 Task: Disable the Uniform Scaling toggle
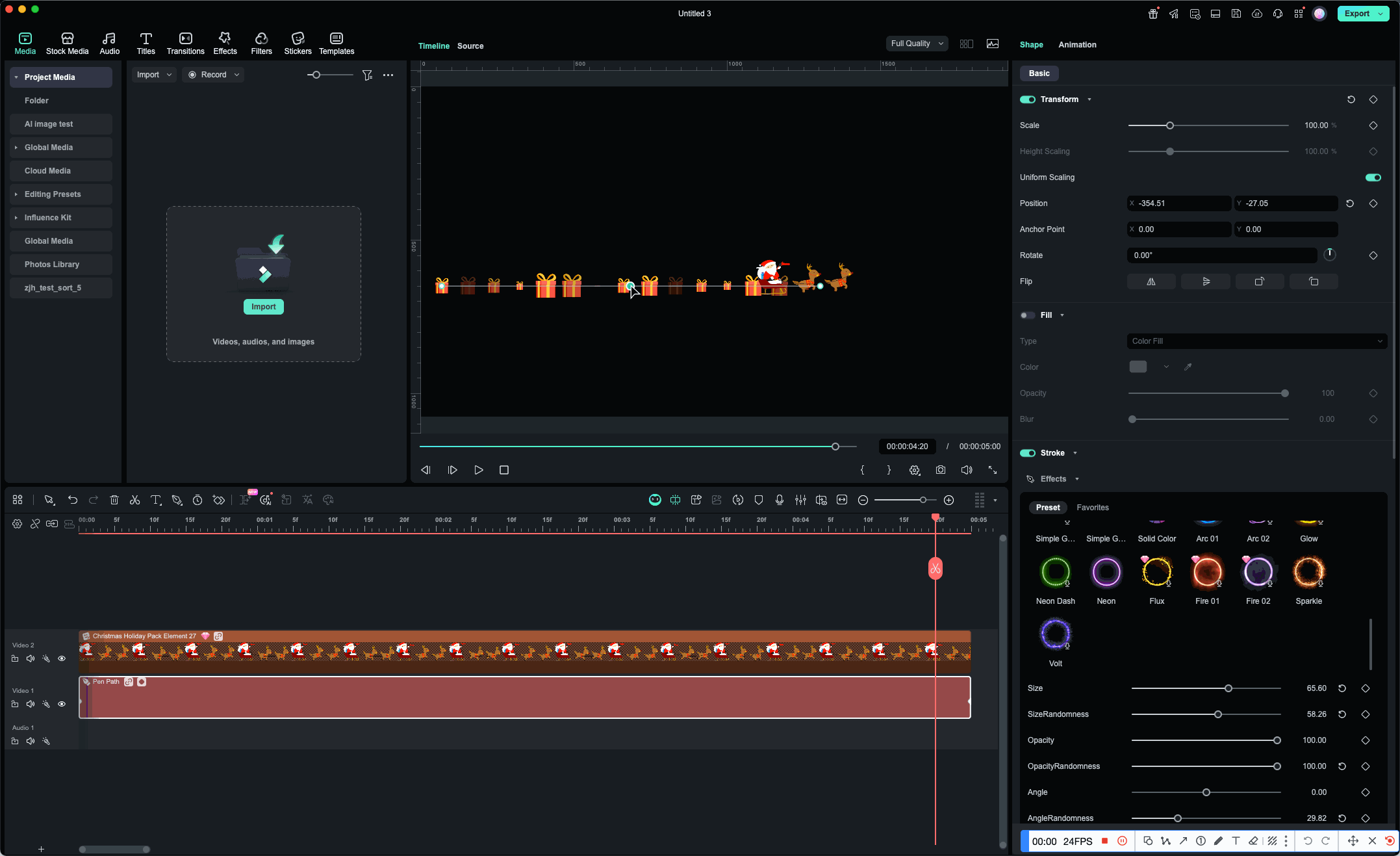1373,177
